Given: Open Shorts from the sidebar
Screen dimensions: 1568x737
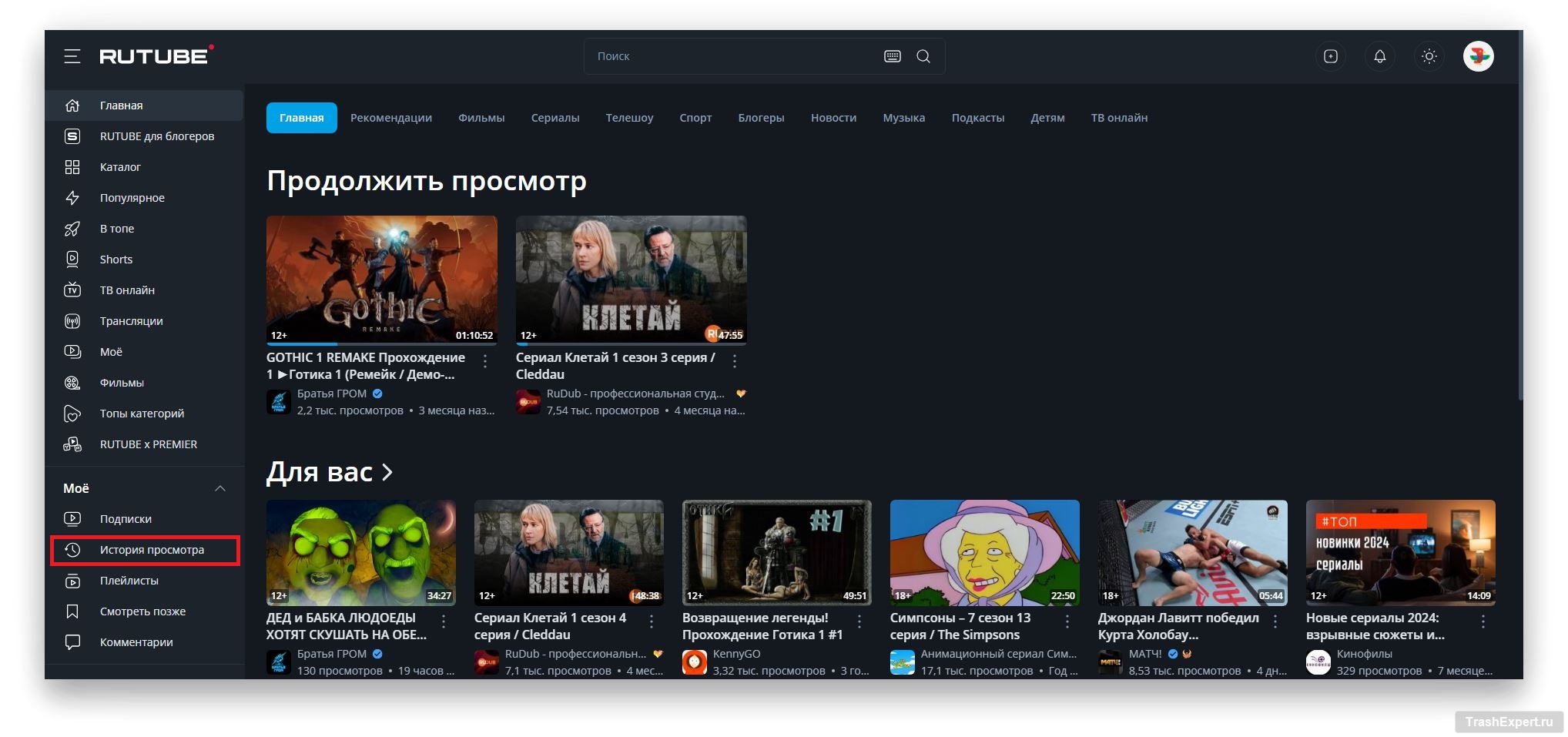Looking at the screenshot, I should tap(116, 260).
